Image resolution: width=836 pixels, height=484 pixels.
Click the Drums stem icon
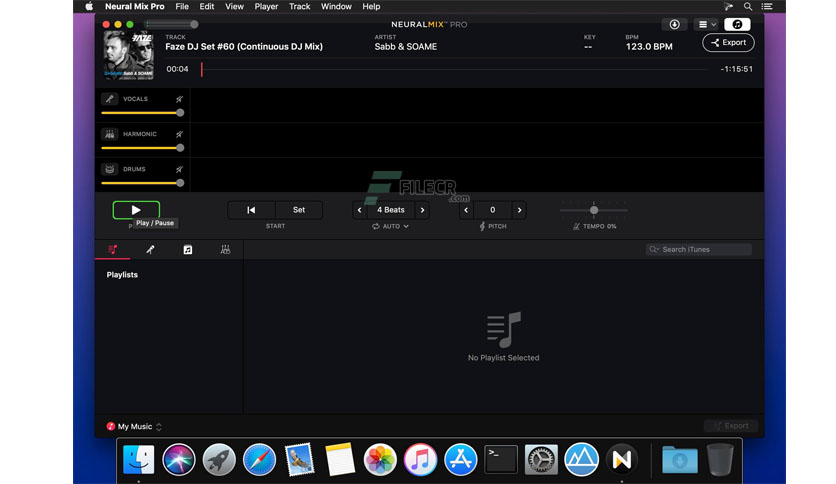coord(109,170)
